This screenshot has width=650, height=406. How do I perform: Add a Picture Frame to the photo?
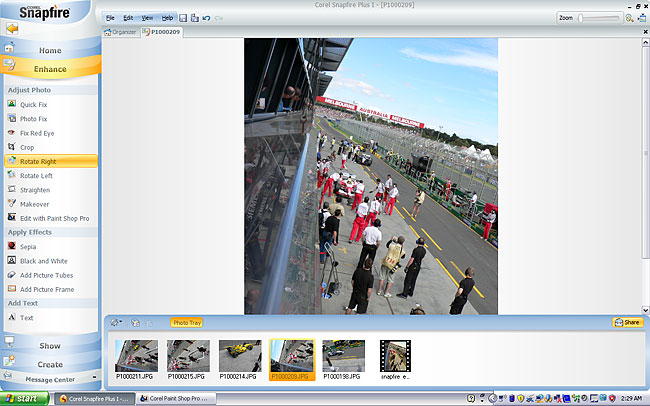click(x=47, y=289)
